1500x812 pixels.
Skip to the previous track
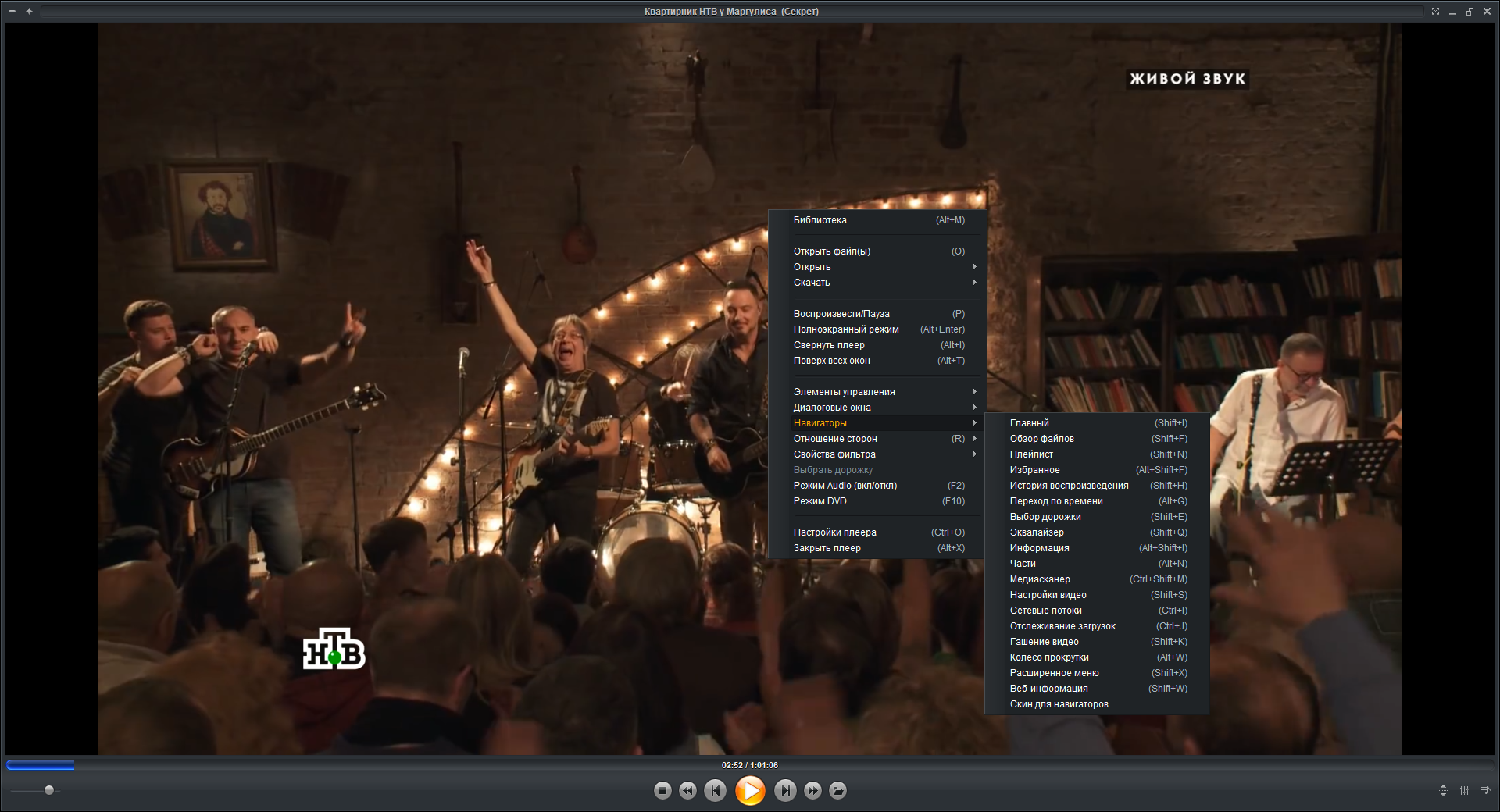pyautogui.click(x=715, y=791)
